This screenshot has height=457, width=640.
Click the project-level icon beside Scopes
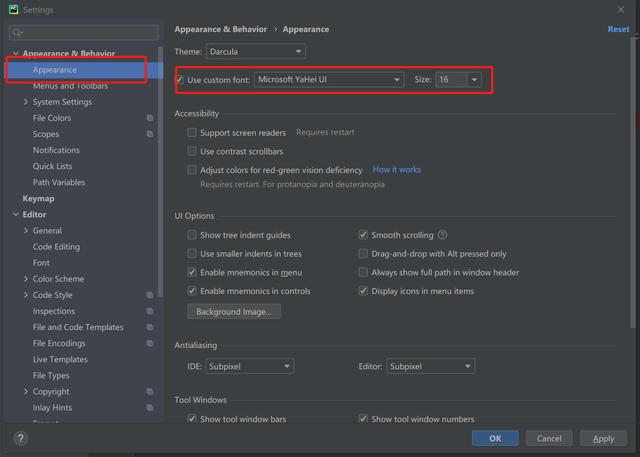pyautogui.click(x=150, y=134)
